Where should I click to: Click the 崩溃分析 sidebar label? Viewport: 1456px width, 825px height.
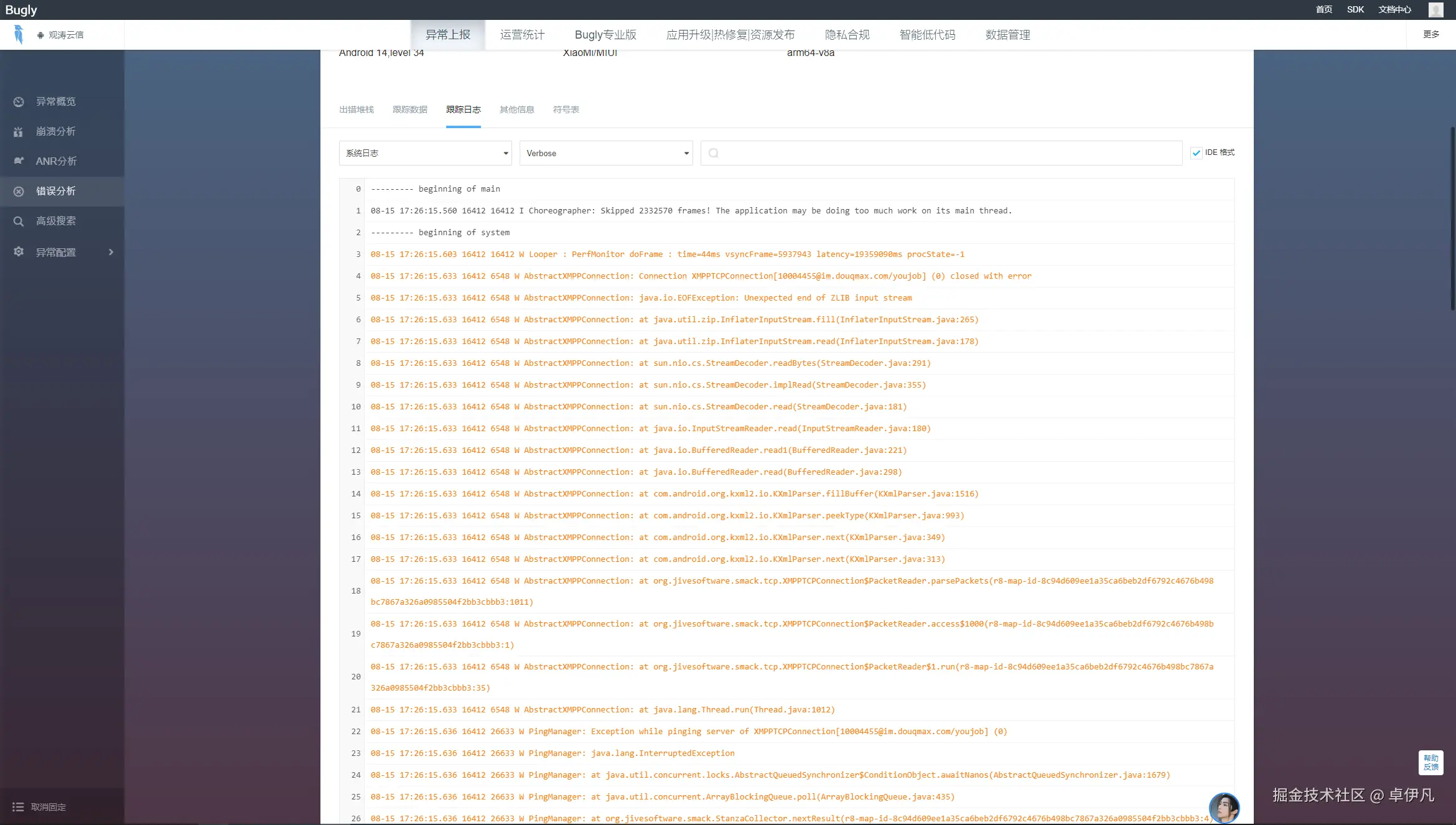[56, 131]
